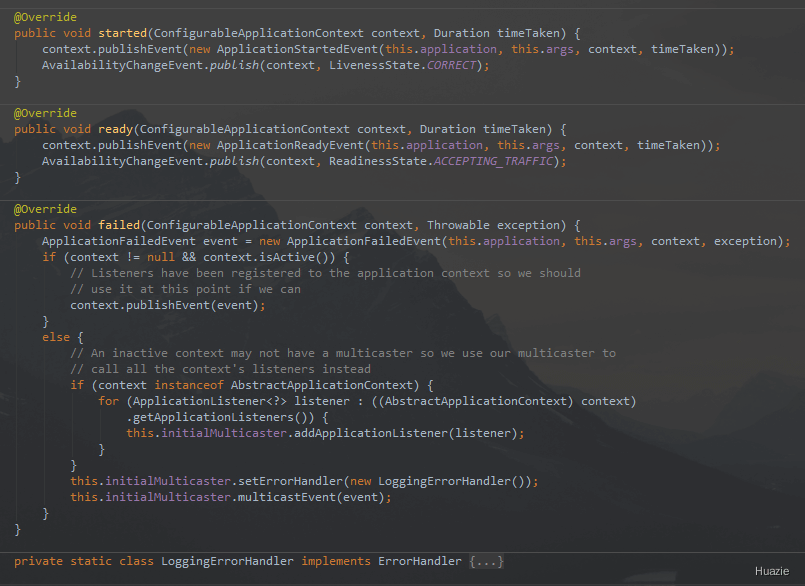Click the 'null' keyword in the if condition
805x586 pixels.
(161, 257)
